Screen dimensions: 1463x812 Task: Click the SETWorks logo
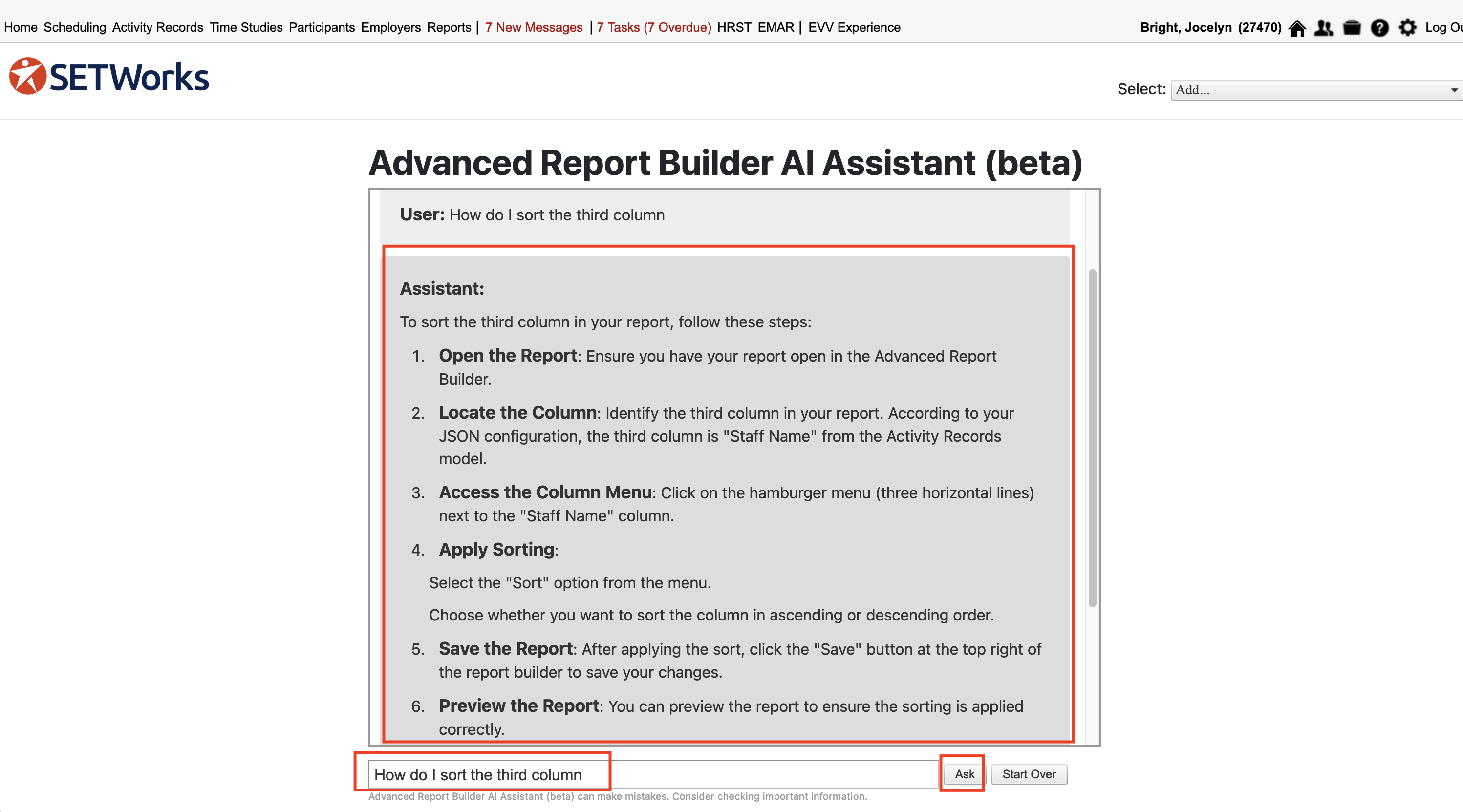(x=109, y=76)
